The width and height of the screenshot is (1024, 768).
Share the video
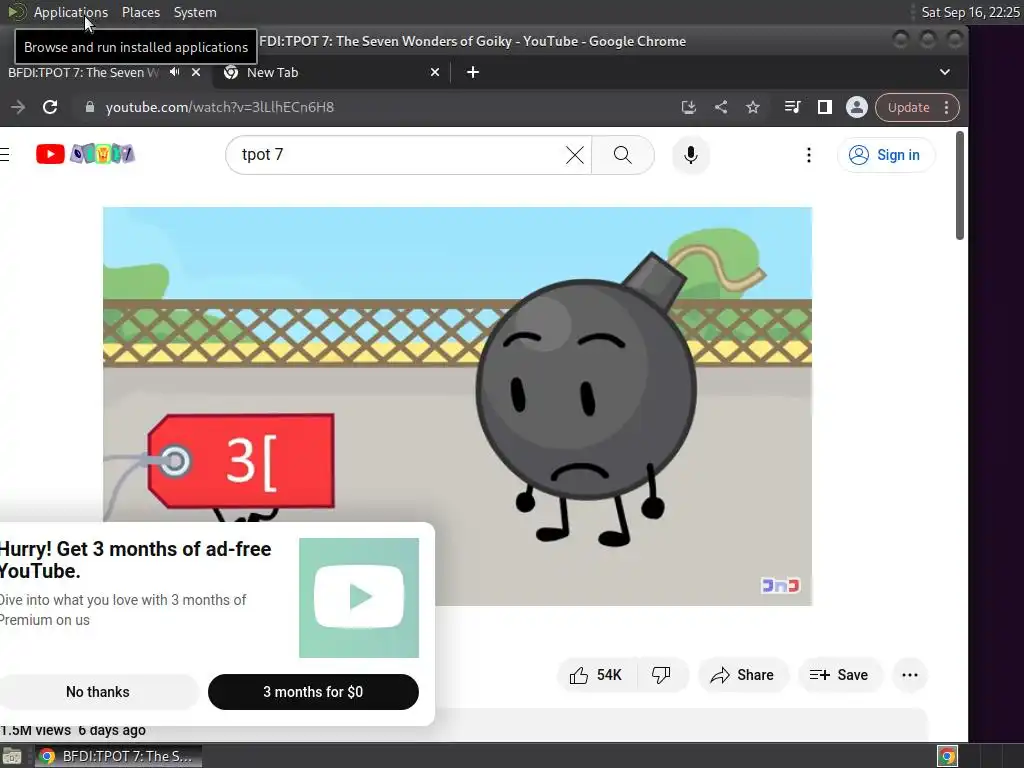tap(743, 675)
